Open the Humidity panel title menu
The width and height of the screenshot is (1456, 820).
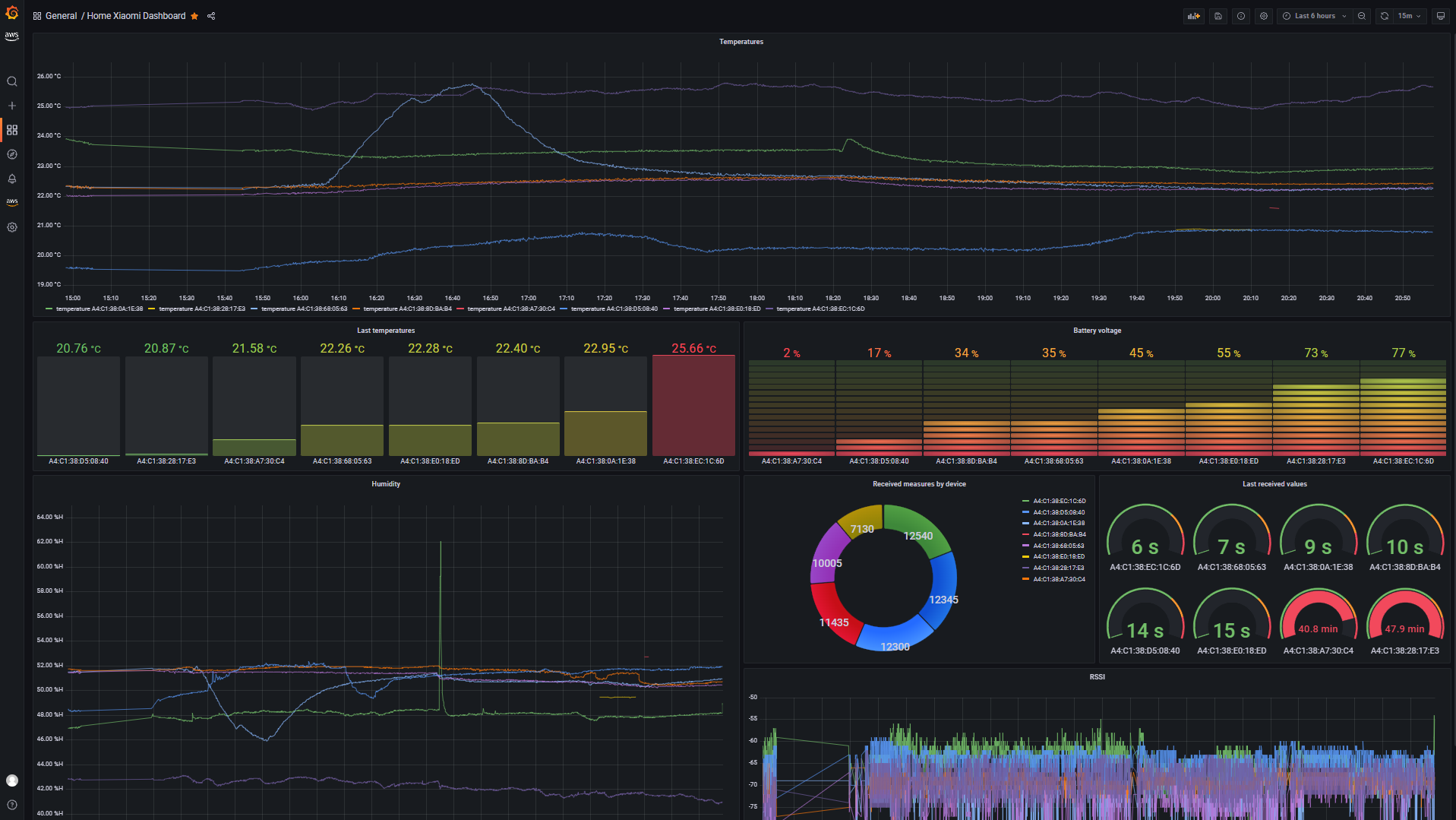(x=386, y=484)
